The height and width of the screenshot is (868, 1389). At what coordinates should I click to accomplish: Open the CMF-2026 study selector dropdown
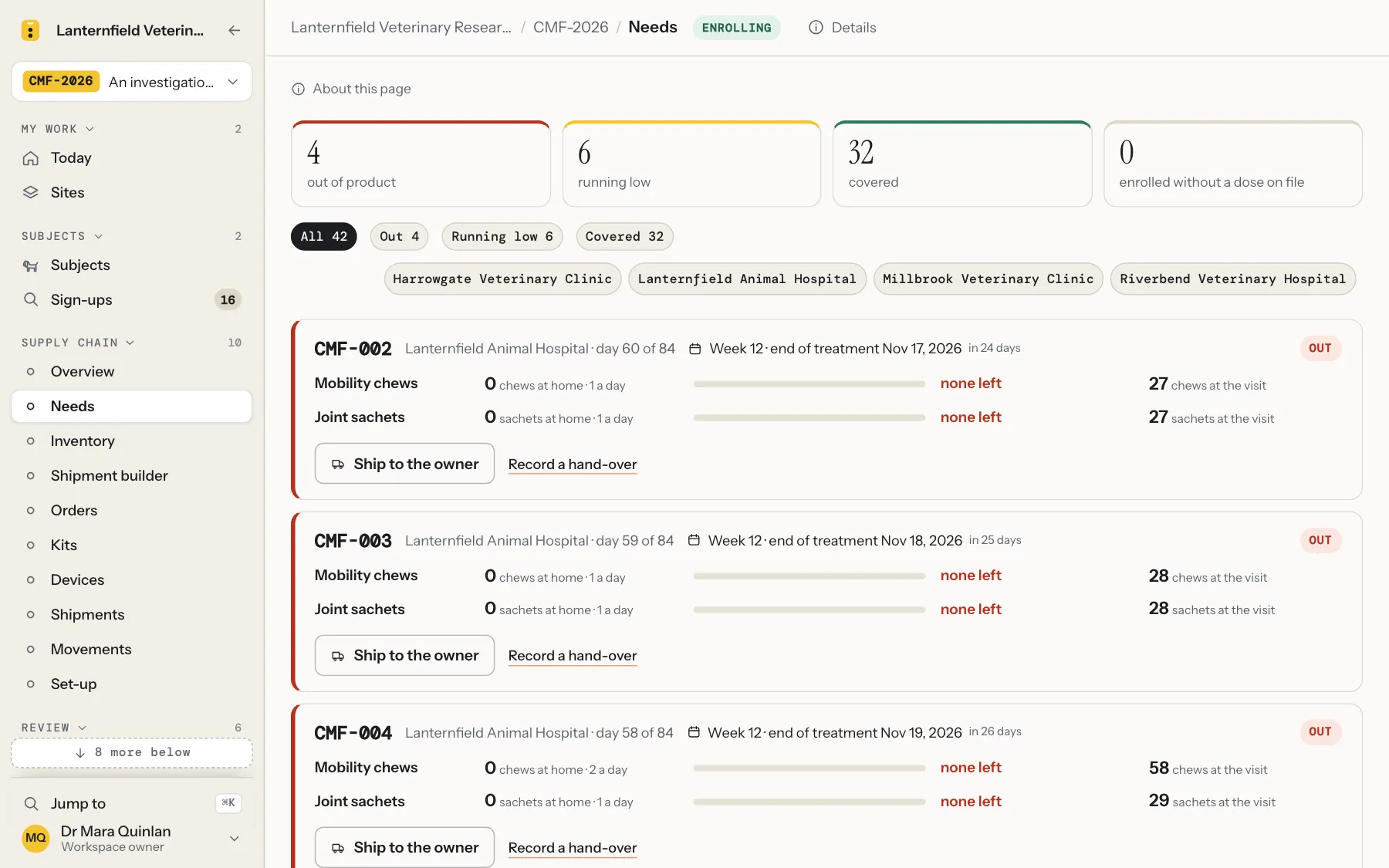(132, 82)
